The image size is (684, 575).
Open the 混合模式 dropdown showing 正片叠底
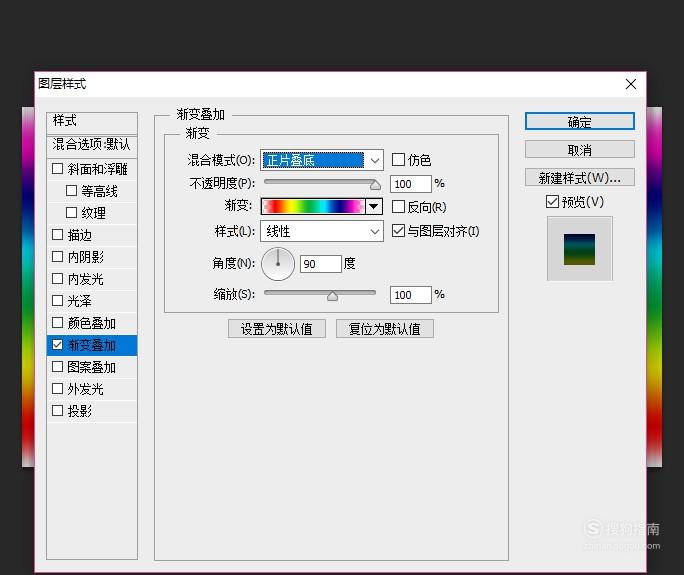click(322, 160)
